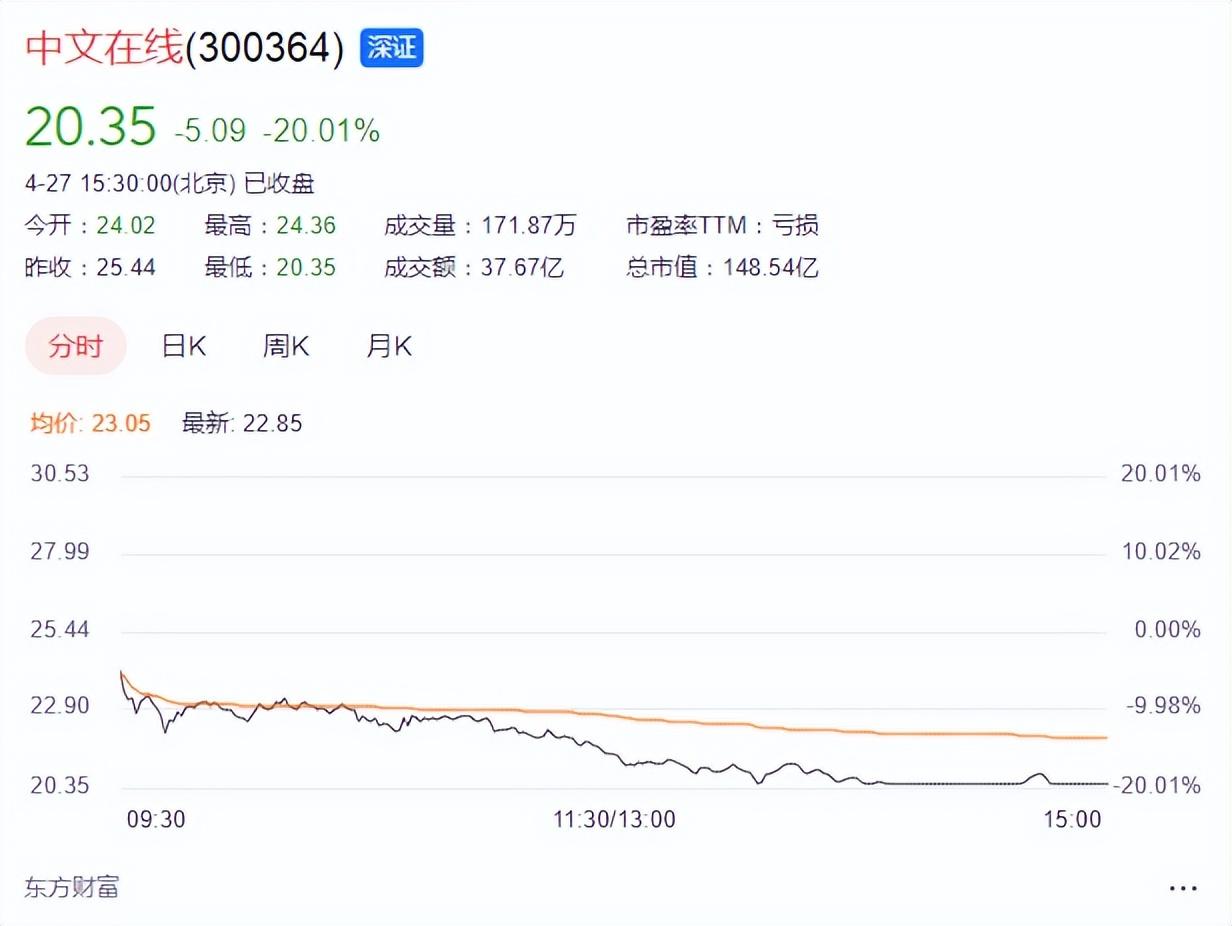Click the 最高 value 24.36
Image resolution: width=1232 pixels, height=926 pixels.
tap(306, 226)
